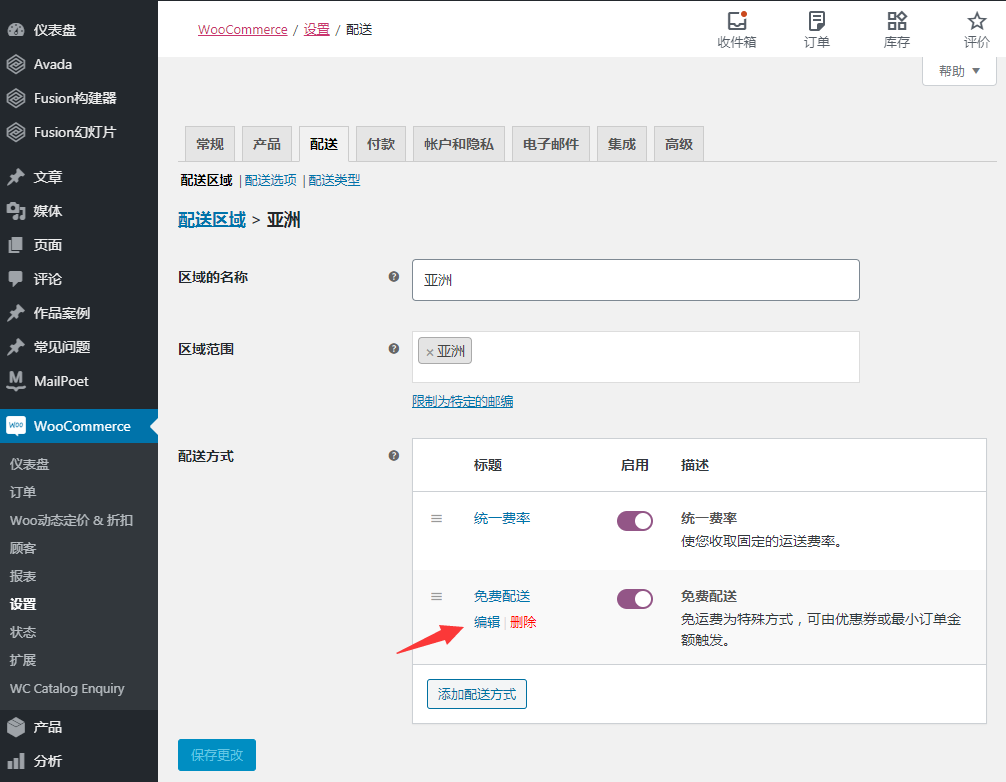Image resolution: width=1006 pixels, height=782 pixels.
Task: Click the 仪表盘 dashboard icon in sidebar
Action: coord(16,30)
